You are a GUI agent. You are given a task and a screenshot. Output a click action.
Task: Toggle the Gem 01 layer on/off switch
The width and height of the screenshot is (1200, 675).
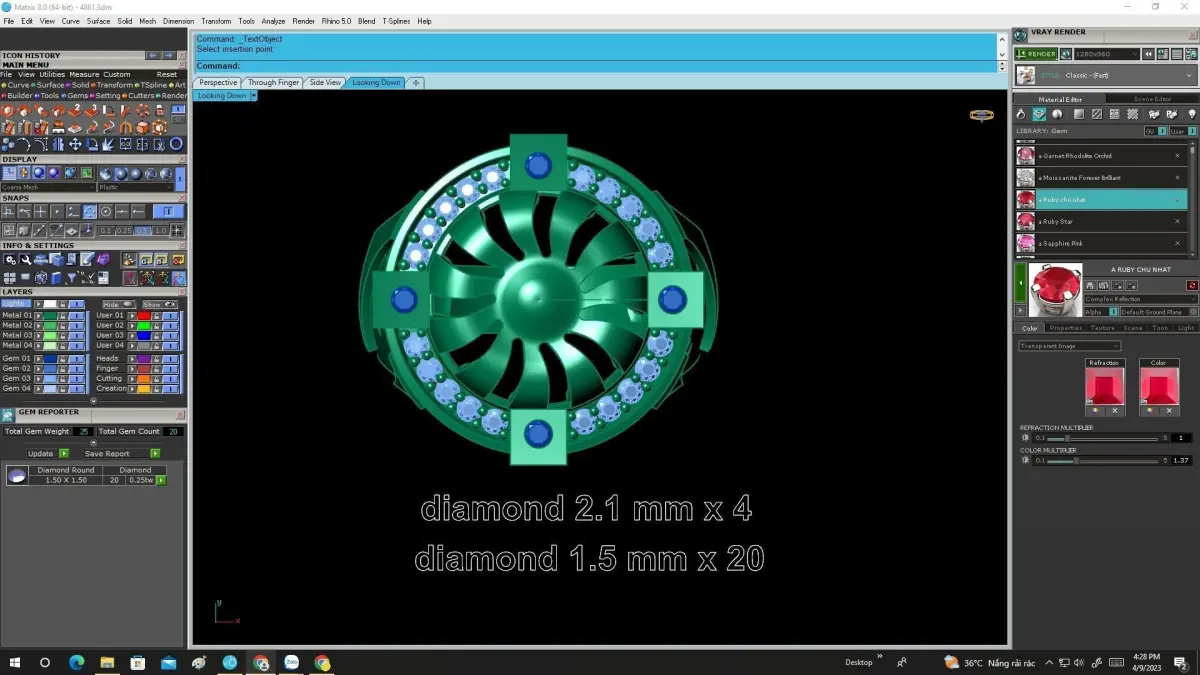pos(76,359)
